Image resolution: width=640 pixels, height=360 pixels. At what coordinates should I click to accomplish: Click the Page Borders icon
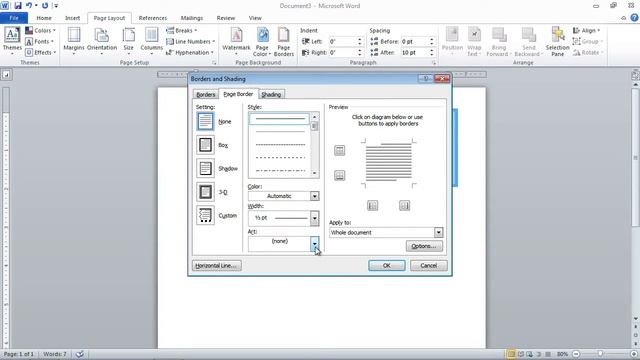284,41
